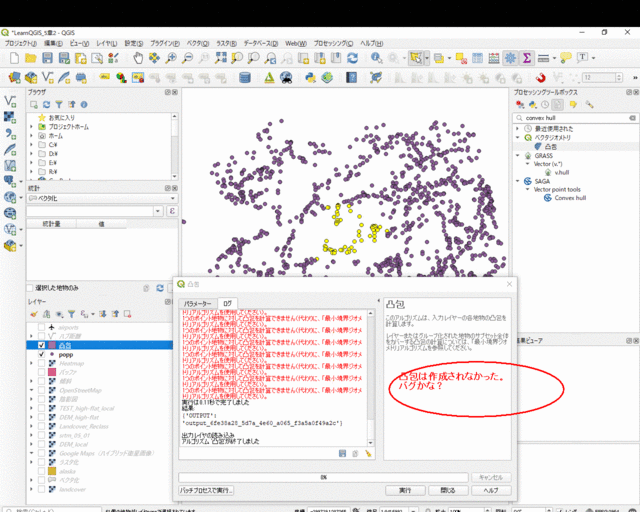Expand the landcover layer node
Image resolution: width=640 pixels, height=512 pixels.
coord(31,489)
